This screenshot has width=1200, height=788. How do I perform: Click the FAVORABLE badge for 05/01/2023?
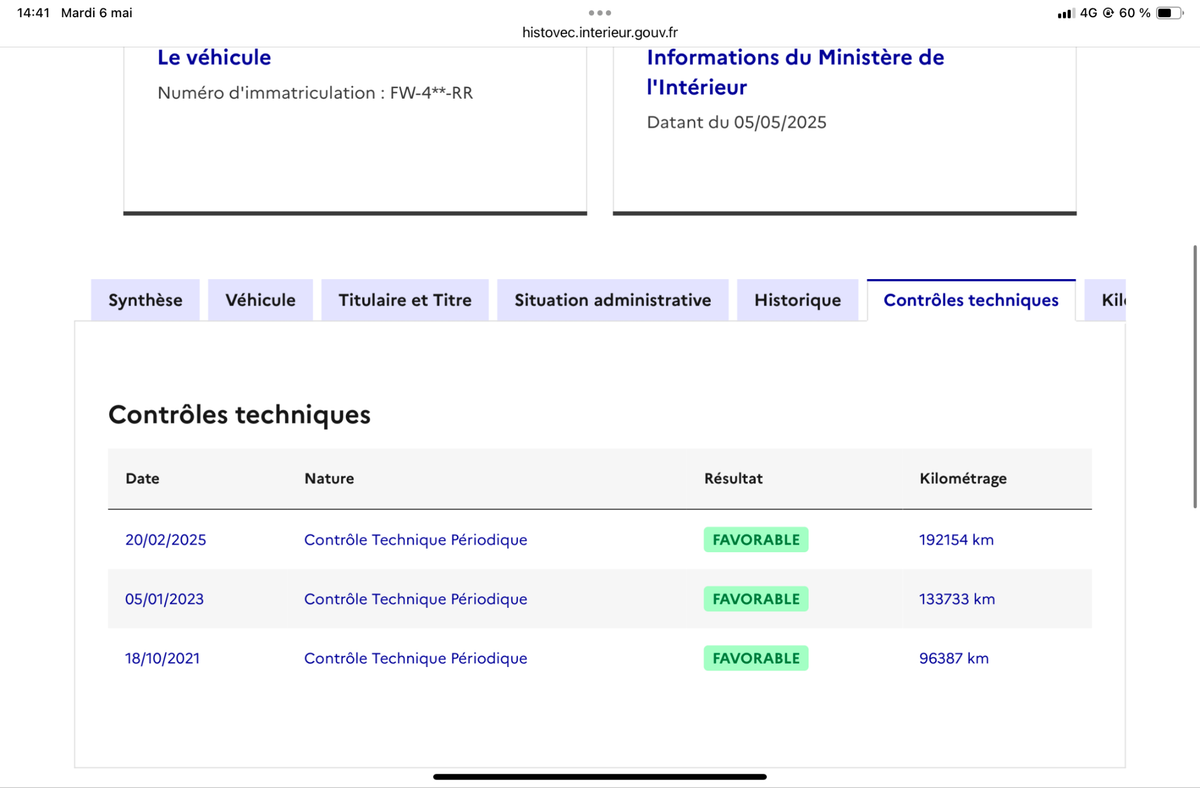[756, 599]
